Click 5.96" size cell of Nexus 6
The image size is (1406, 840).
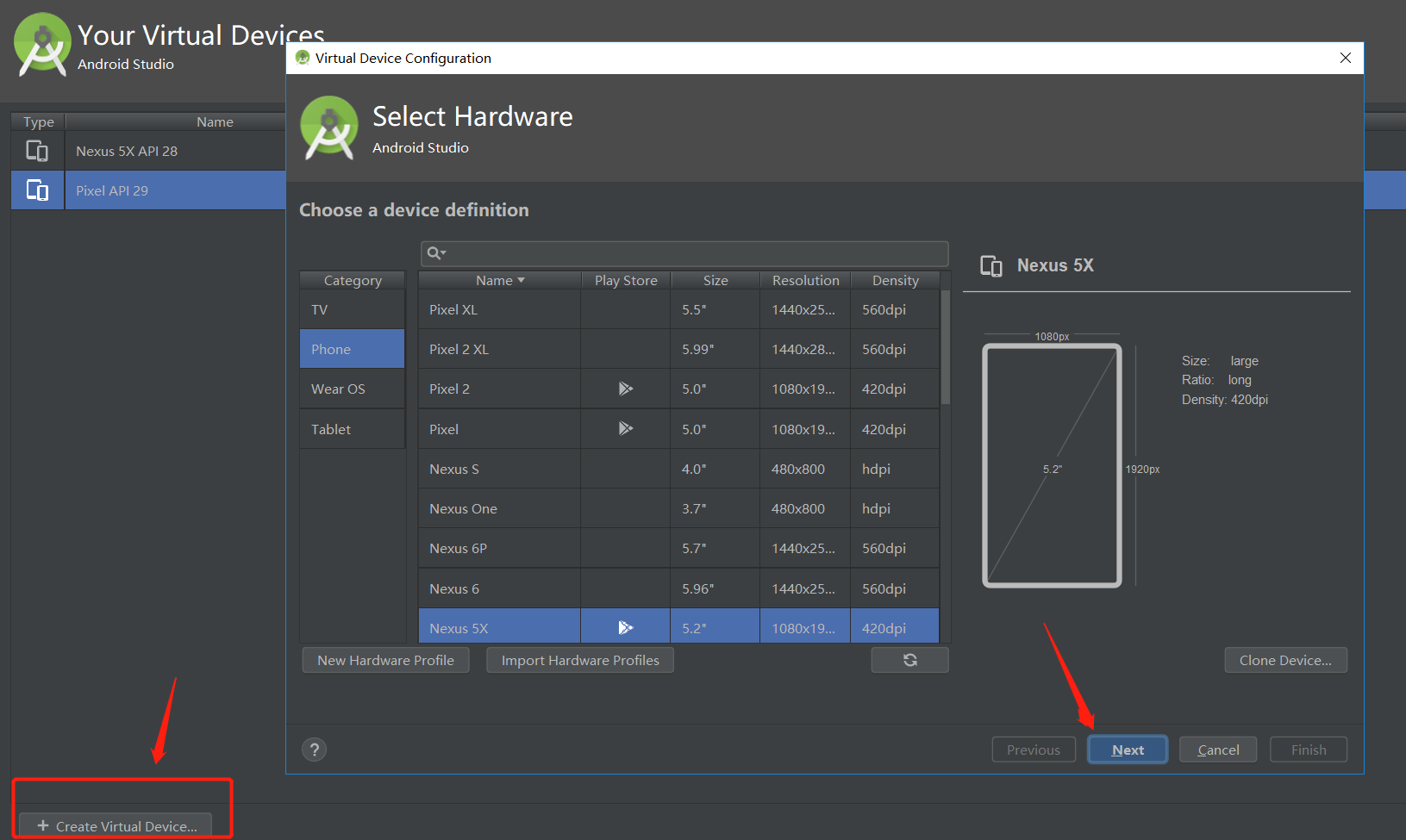(x=715, y=588)
